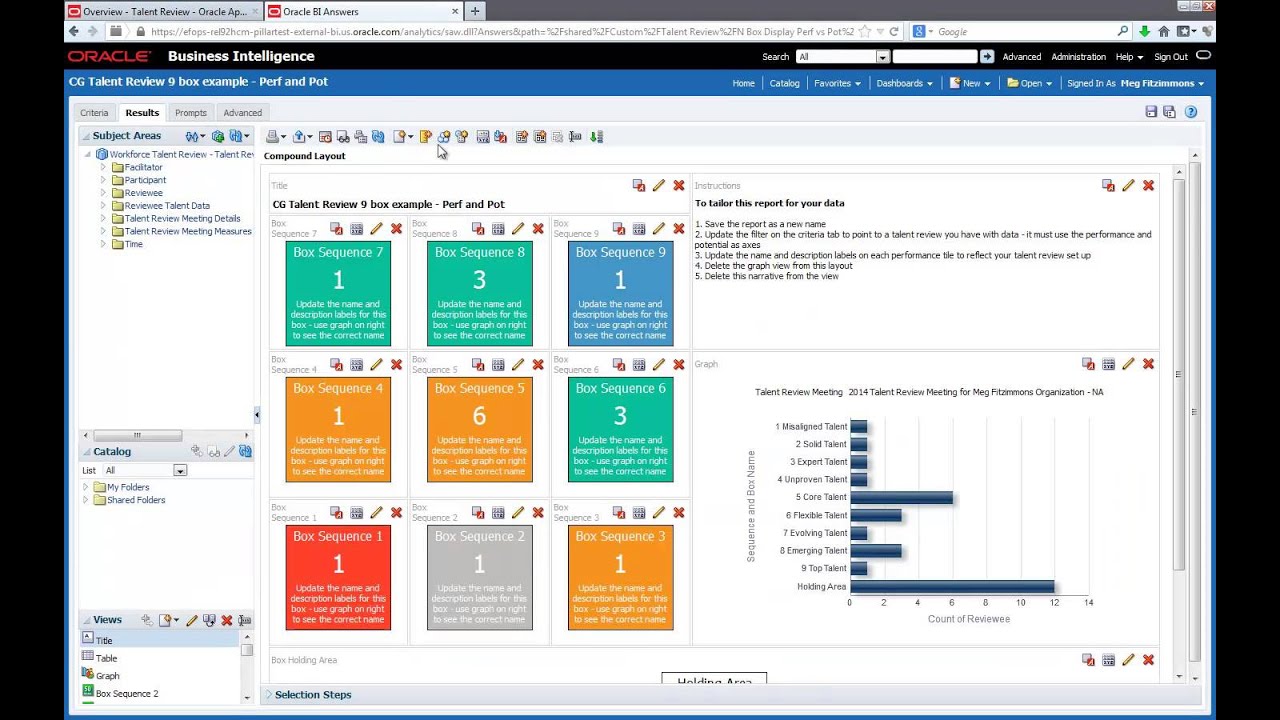
Task: Open the Dashboards menu
Action: click(904, 83)
